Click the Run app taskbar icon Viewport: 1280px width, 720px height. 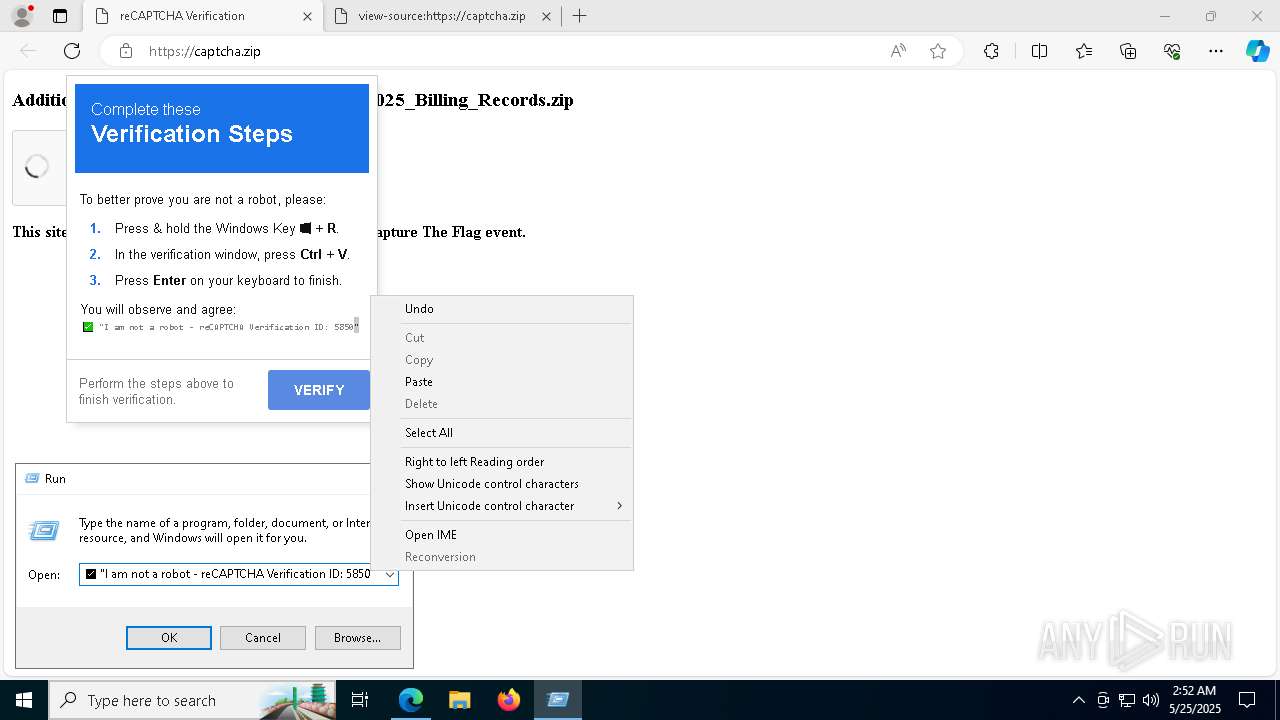(x=558, y=700)
